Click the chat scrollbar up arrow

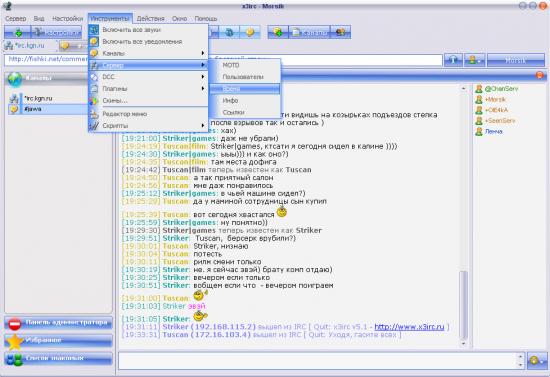[x=463, y=88]
